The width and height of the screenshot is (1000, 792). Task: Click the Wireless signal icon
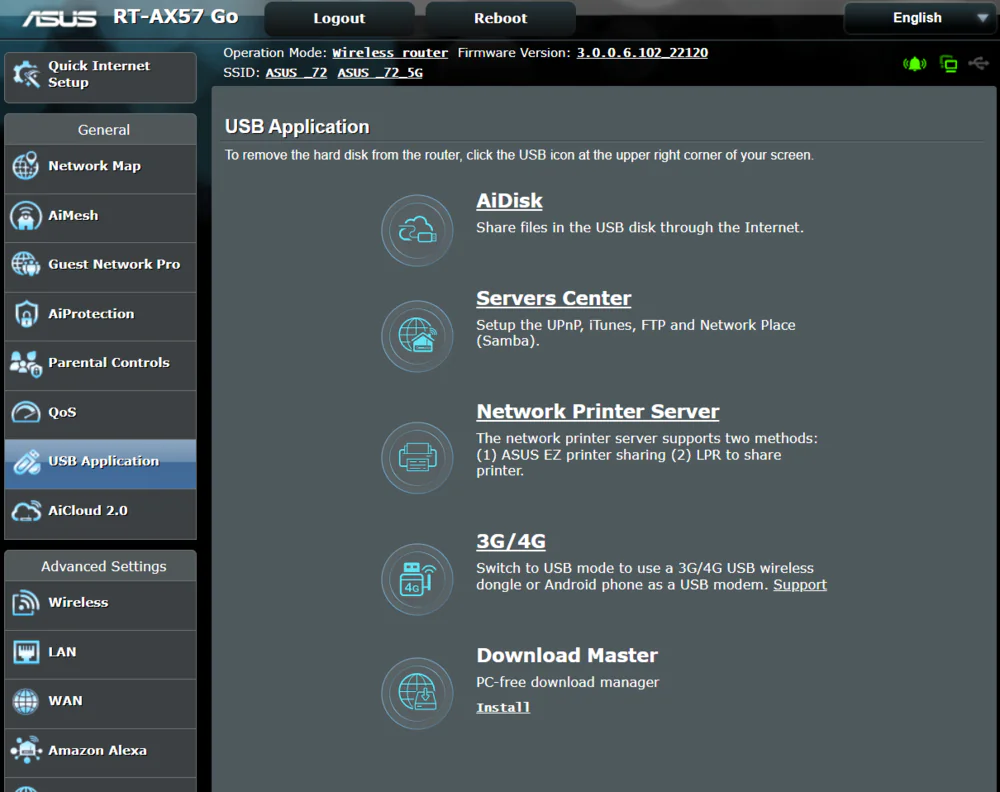(x=26, y=603)
